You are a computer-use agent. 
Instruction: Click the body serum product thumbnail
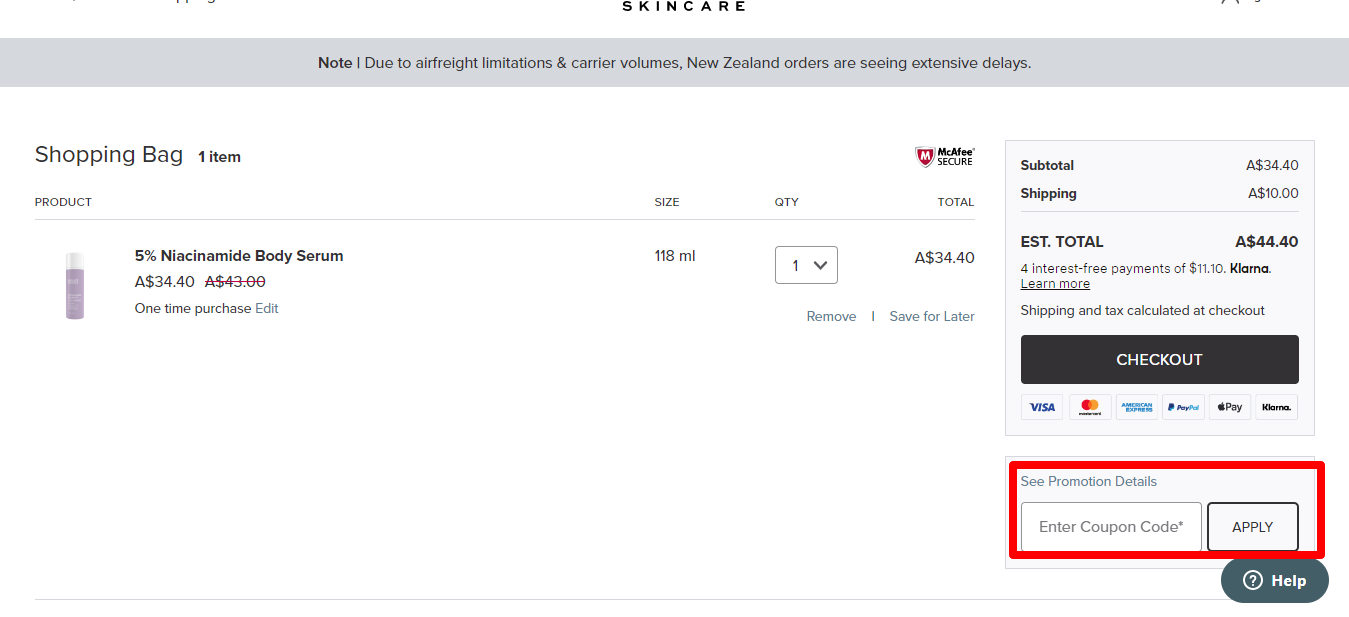click(75, 286)
